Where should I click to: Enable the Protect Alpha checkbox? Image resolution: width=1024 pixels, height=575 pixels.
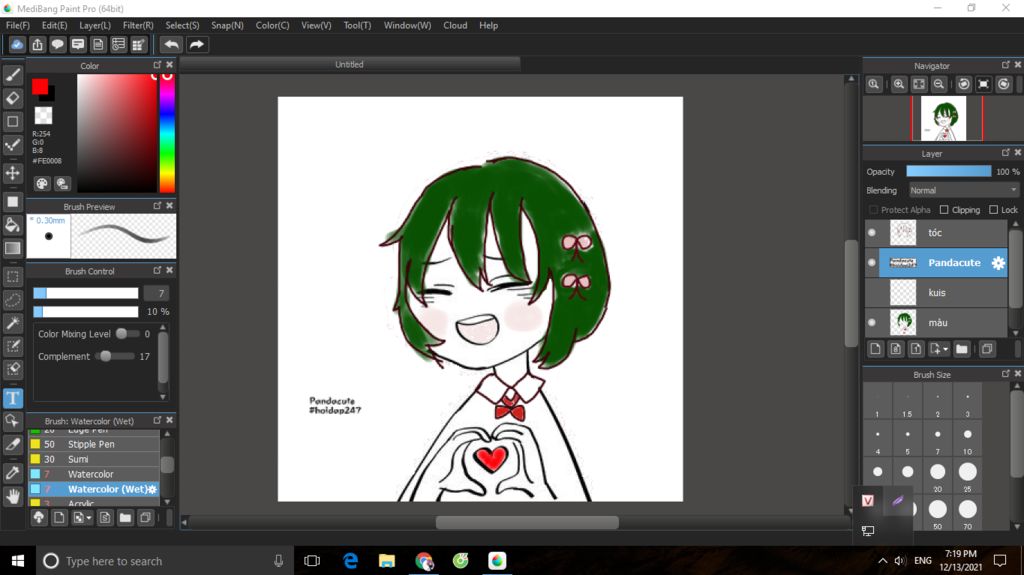pyautogui.click(x=873, y=210)
